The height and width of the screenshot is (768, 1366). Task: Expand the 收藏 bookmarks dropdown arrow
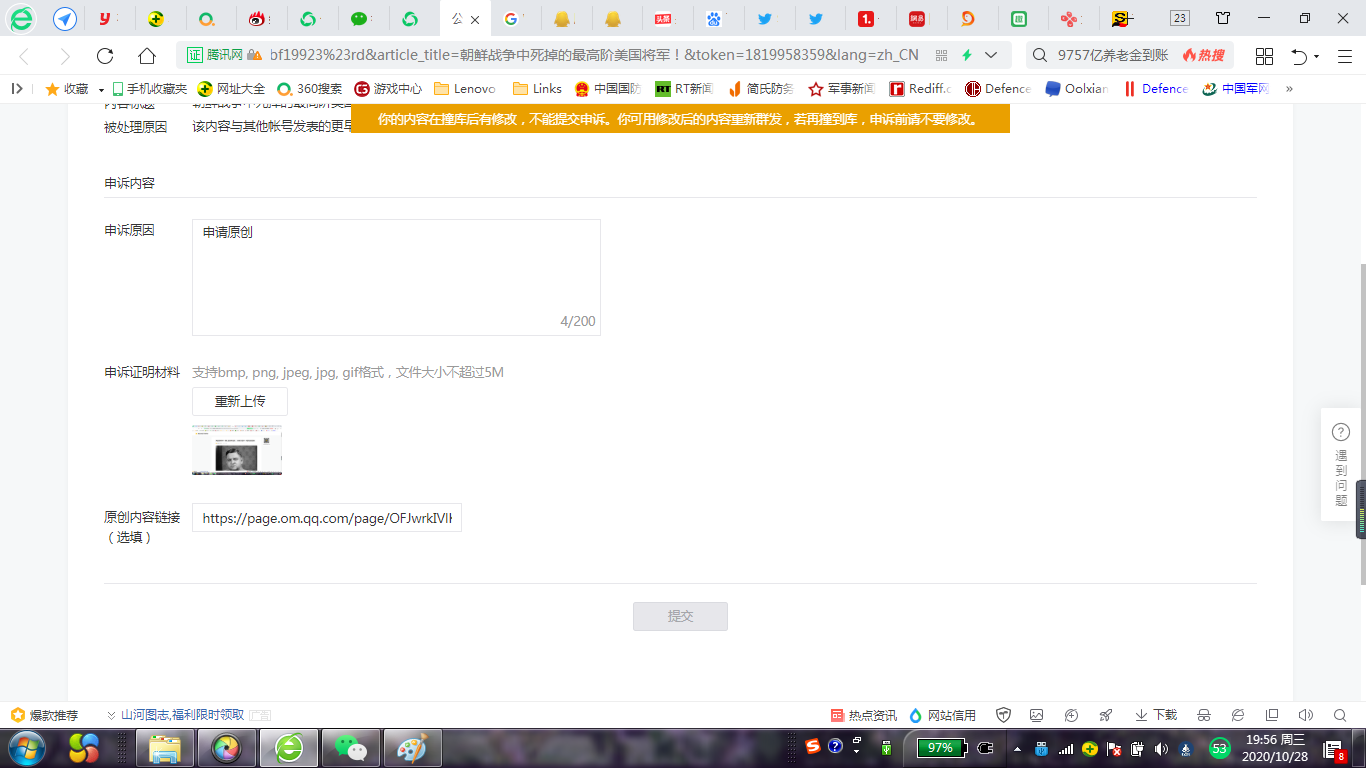tap(101, 89)
